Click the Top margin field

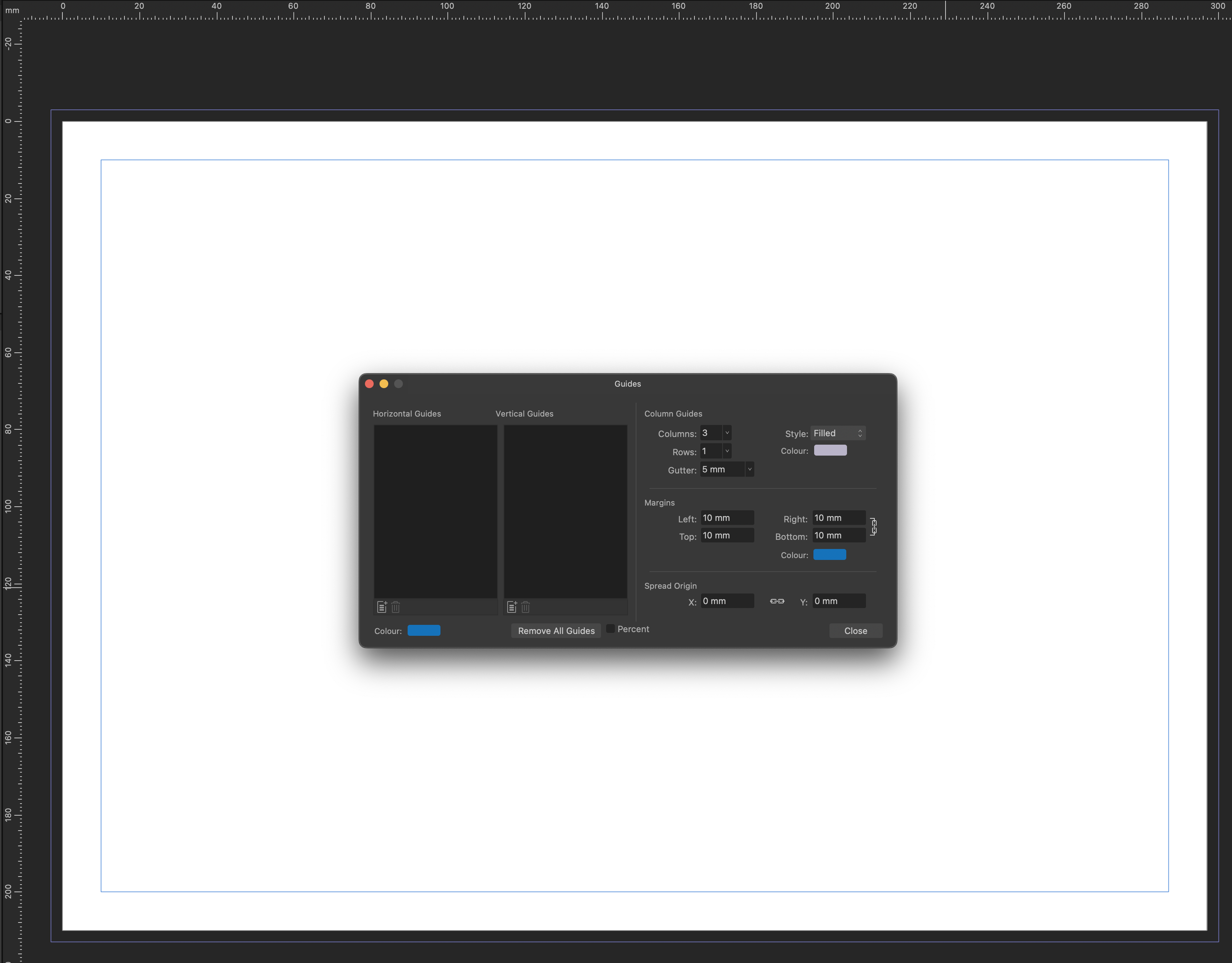coord(728,535)
